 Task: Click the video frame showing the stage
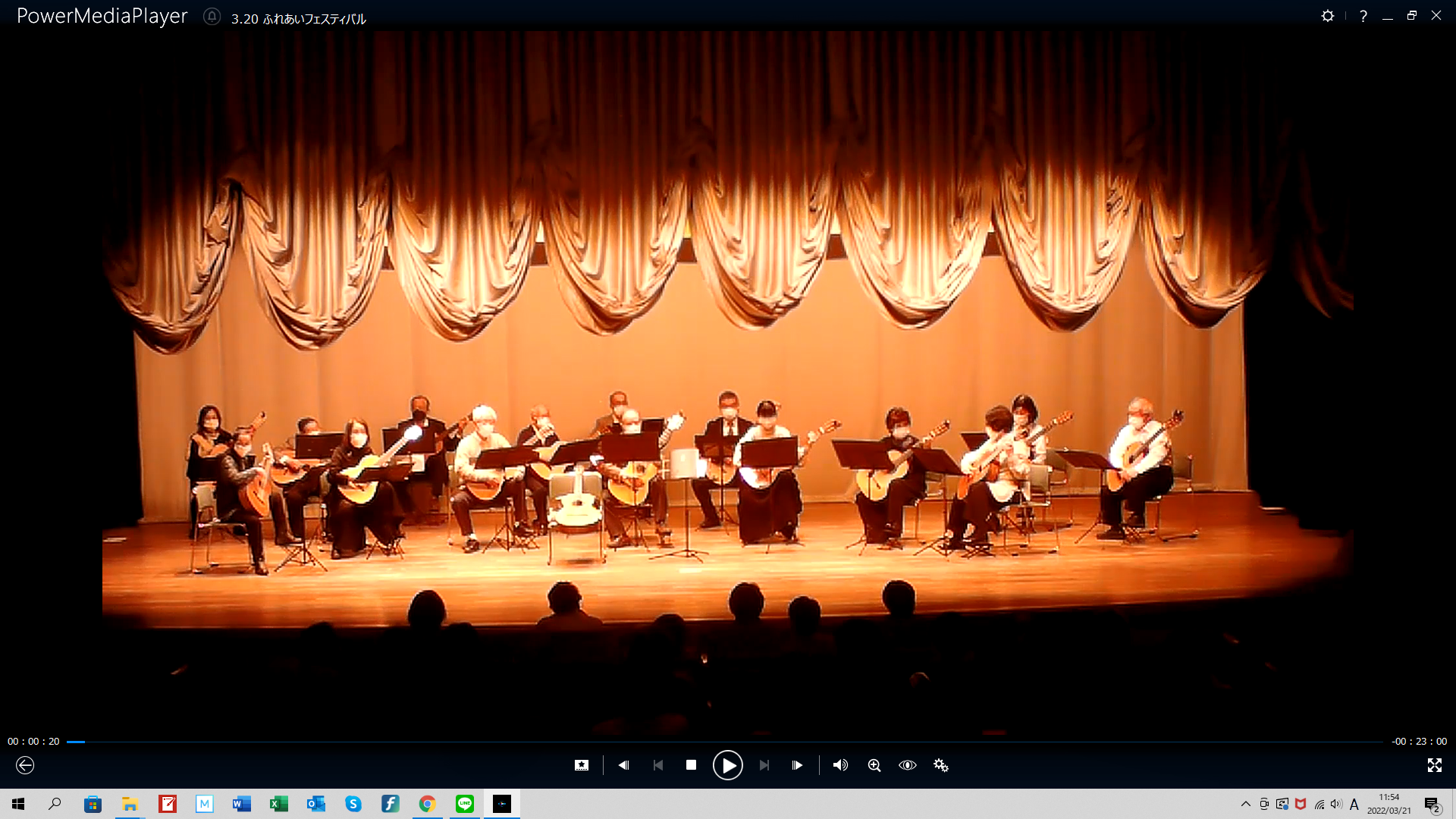point(728,383)
